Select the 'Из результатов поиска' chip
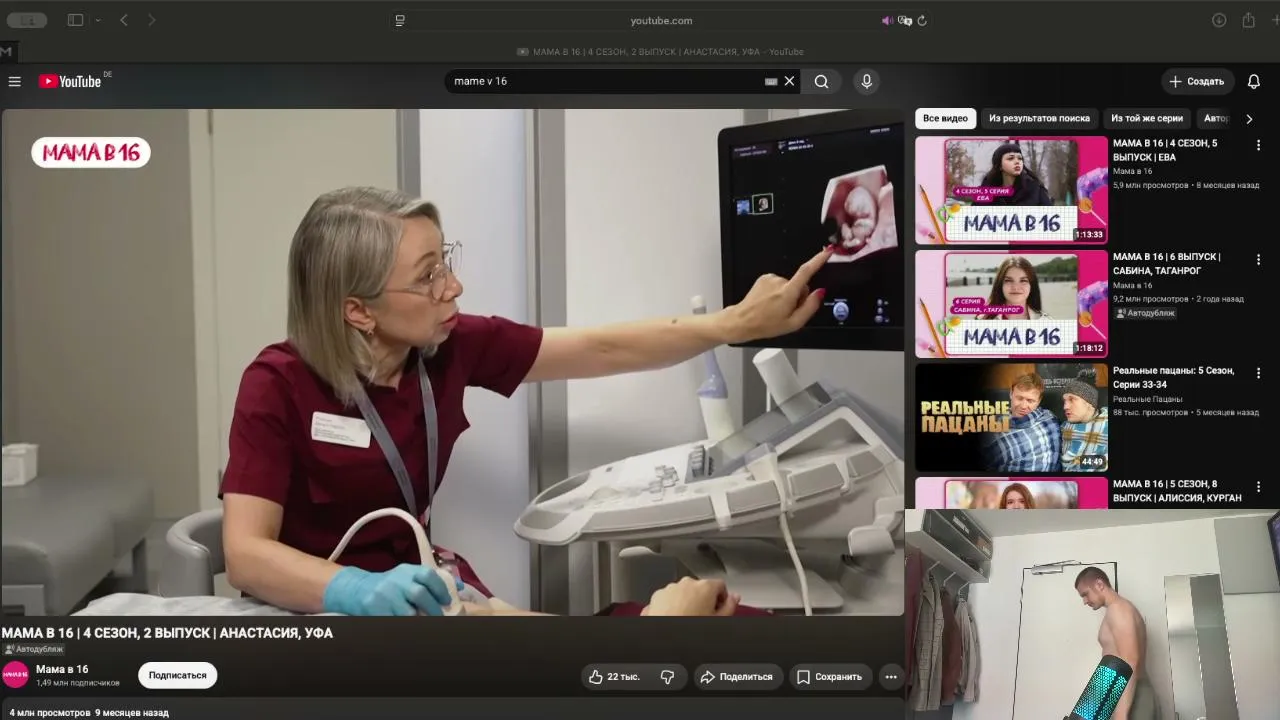 click(x=1039, y=118)
